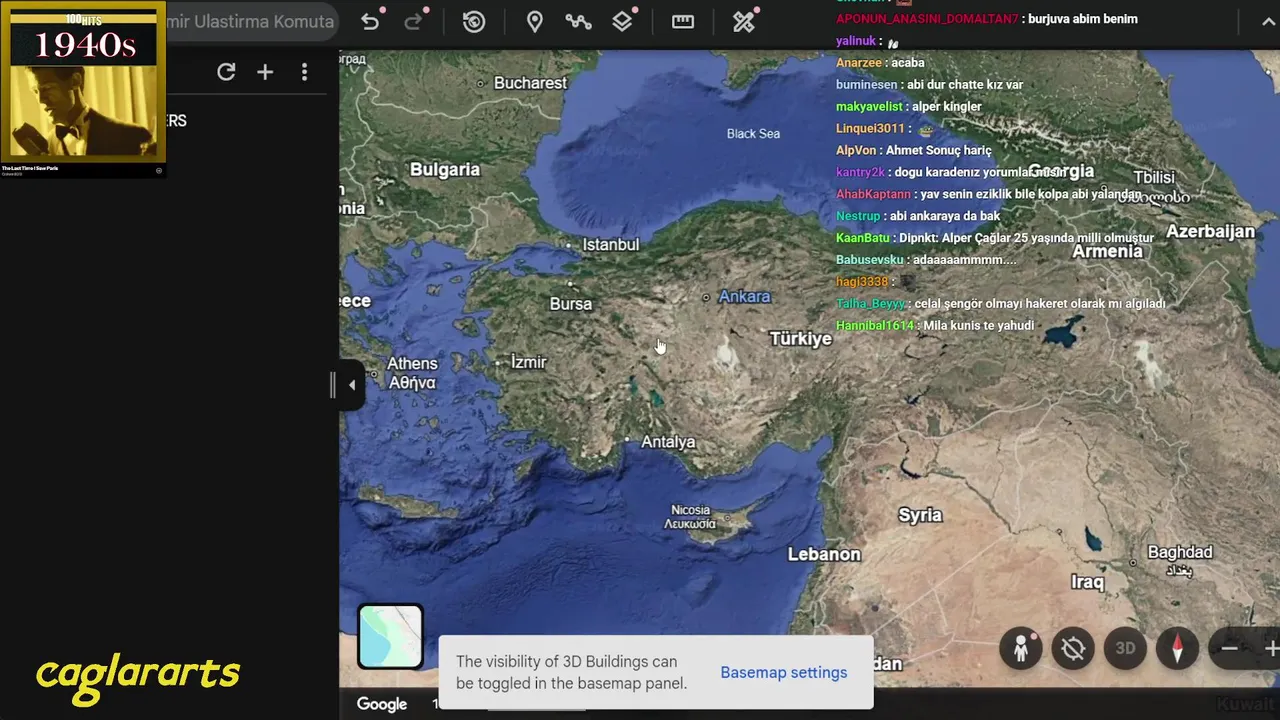This screenshot has width=1280, height=720.
Task: Click the Lebanon country label
Action: point(824,554)
